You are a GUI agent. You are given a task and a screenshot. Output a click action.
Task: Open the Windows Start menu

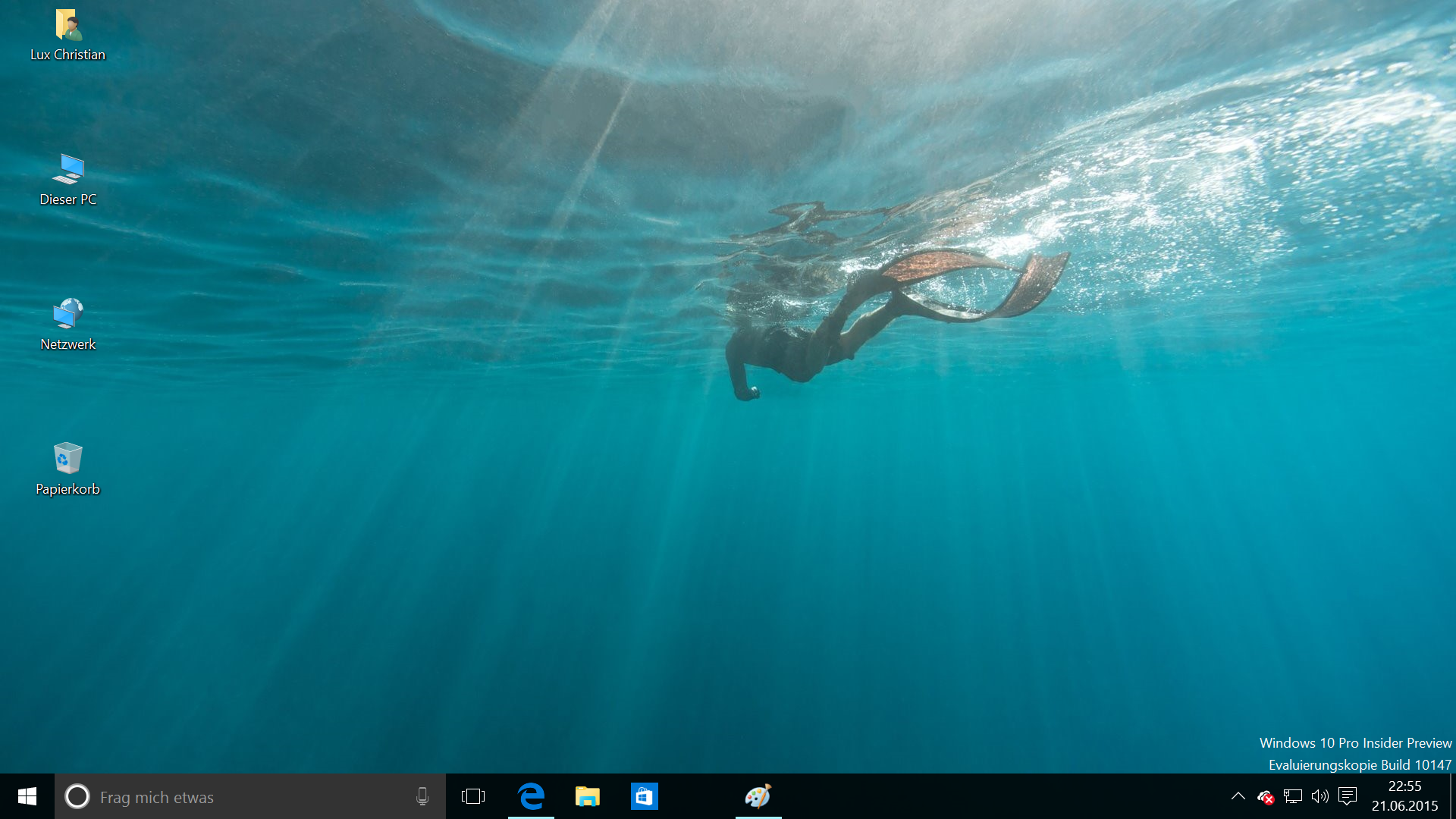[x=27, y=796]
